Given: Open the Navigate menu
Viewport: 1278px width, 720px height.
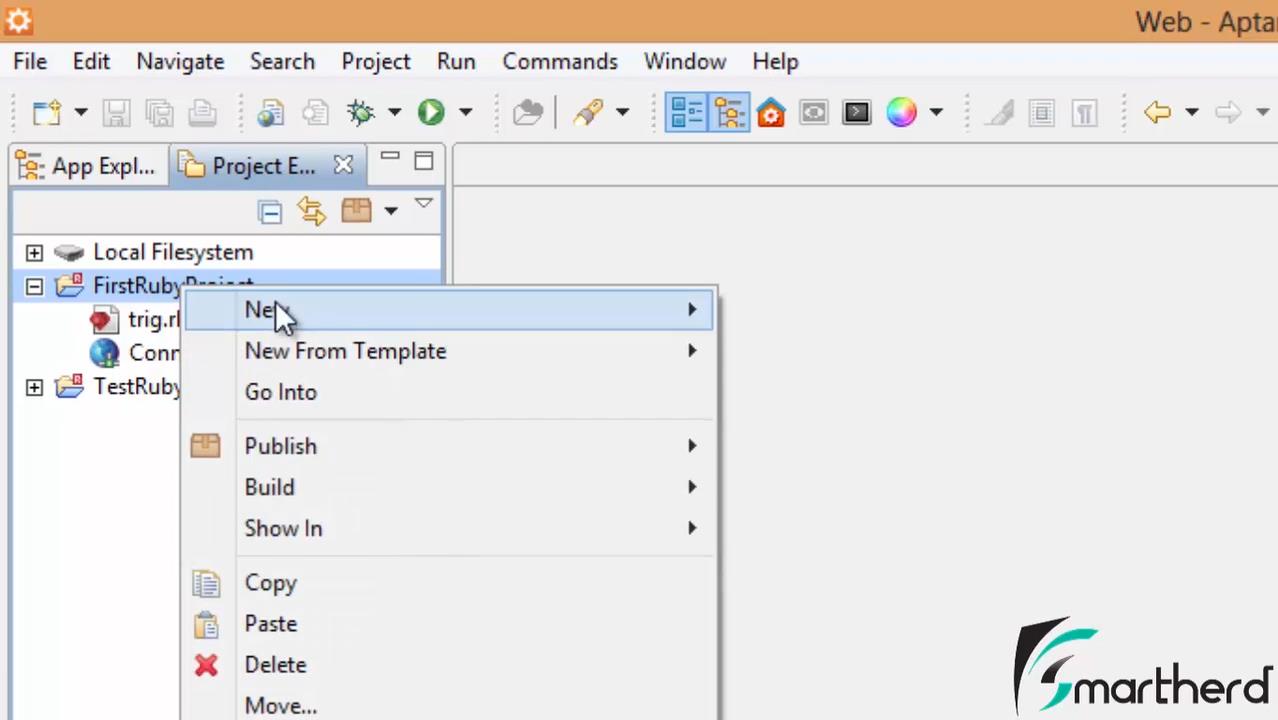Looking at the screenshot, I should pos(180,61).
